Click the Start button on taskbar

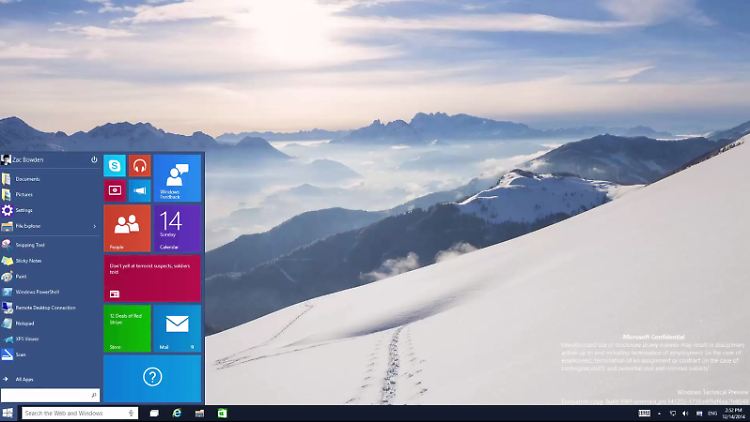coord(8,413)
